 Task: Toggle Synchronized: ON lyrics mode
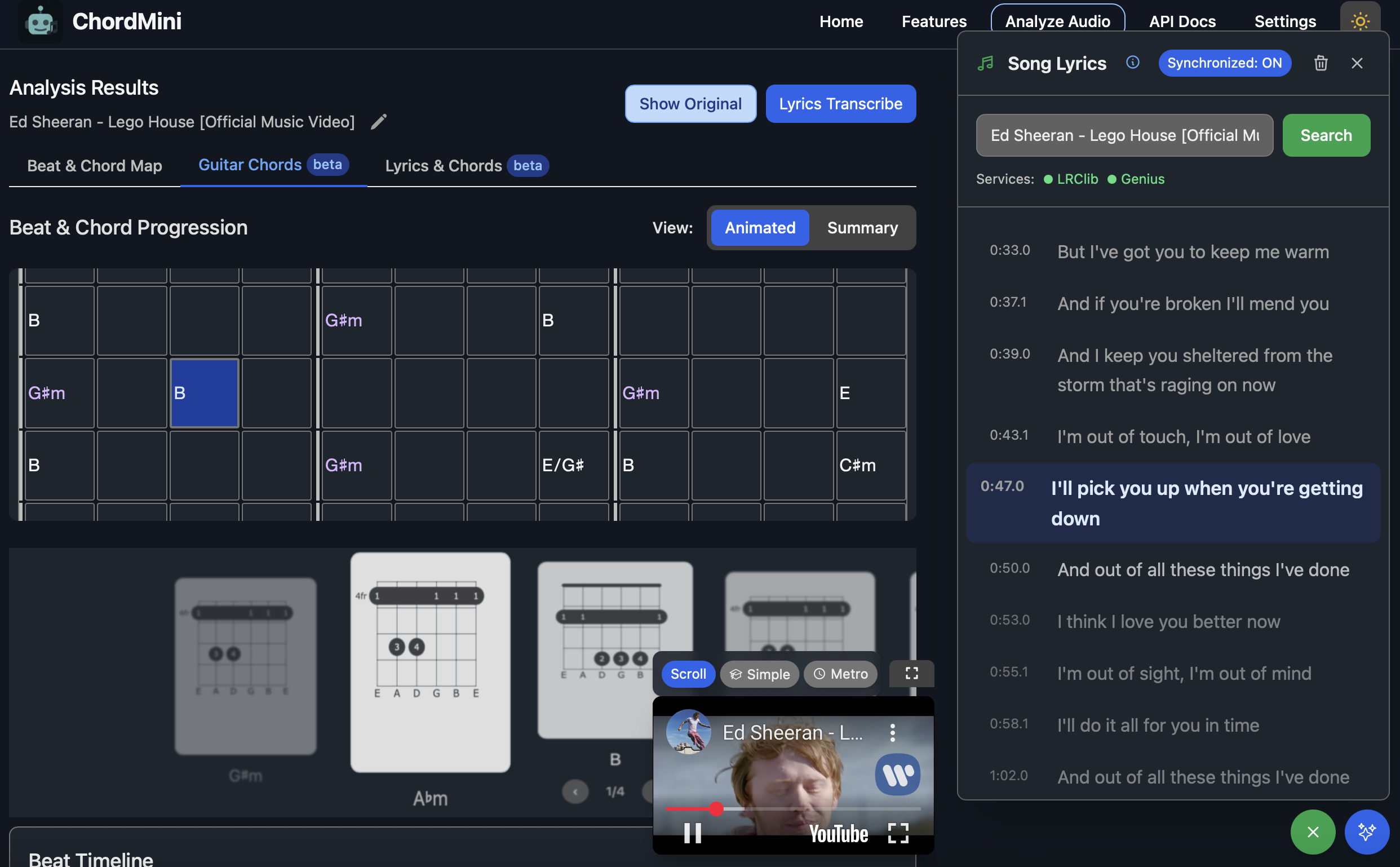point(1225,63)
